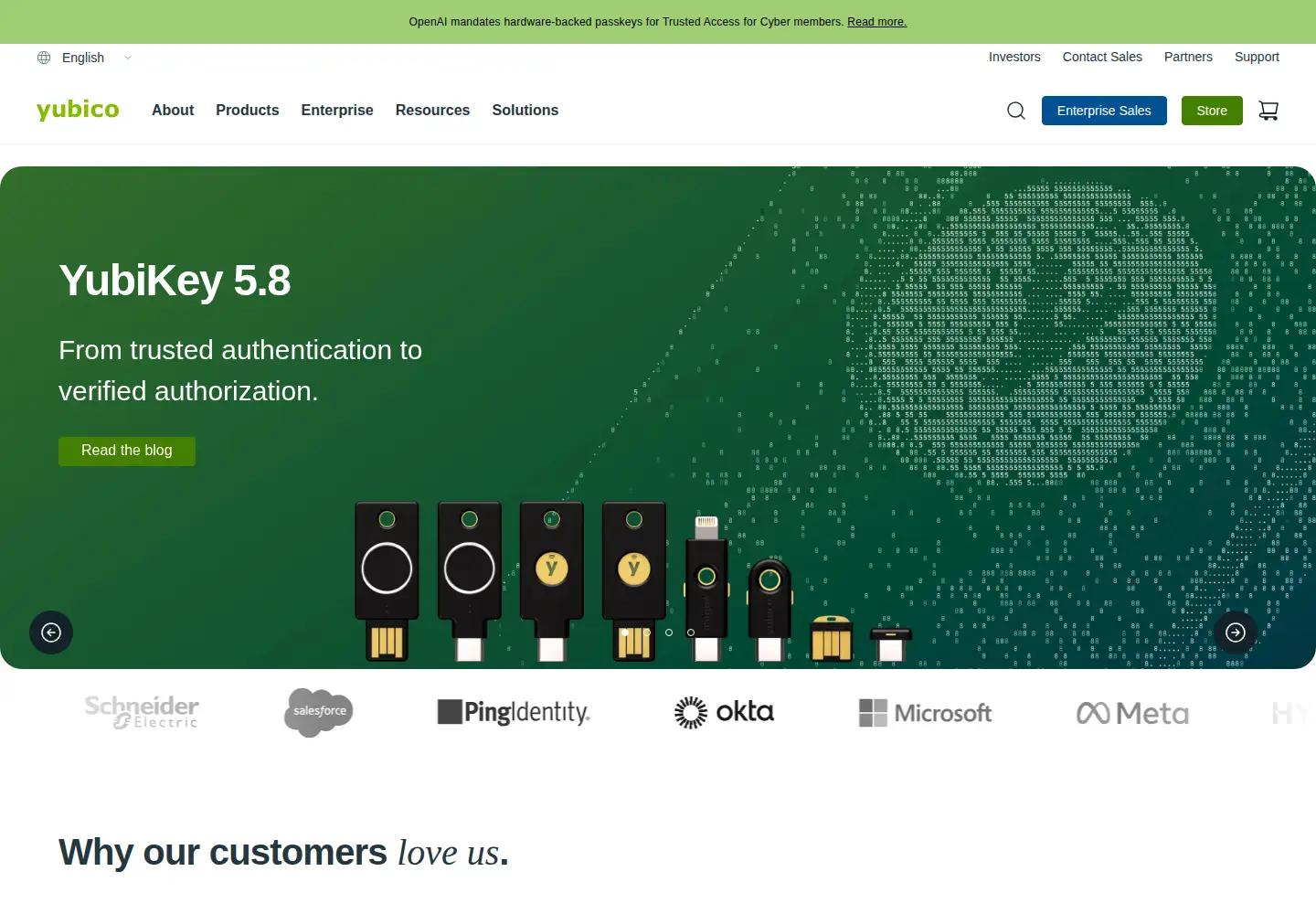Click 'Why our customers love us' heading
The height and width of the screenshot is (914, 1316).
[283, 853]
